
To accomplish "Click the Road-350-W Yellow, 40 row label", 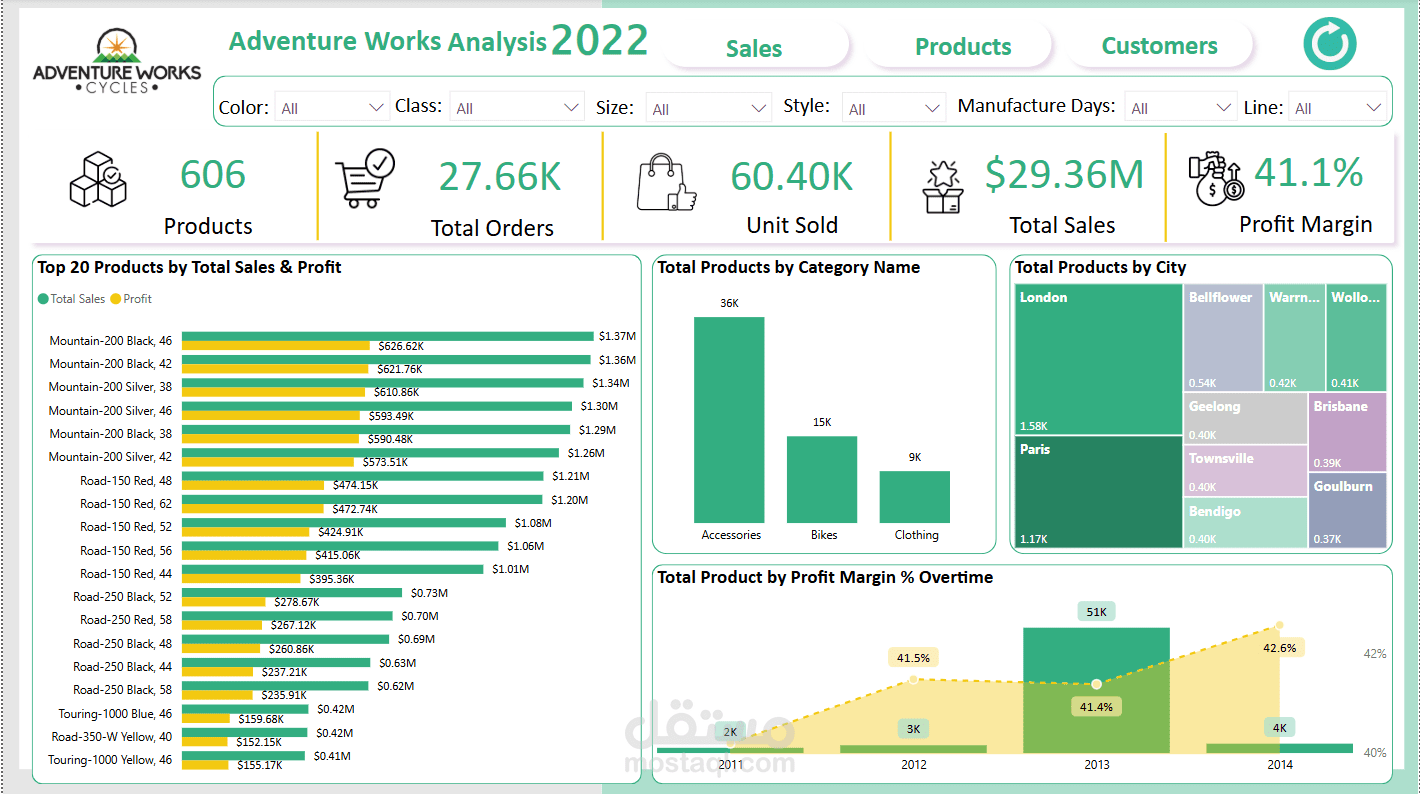I will (112, 736).
